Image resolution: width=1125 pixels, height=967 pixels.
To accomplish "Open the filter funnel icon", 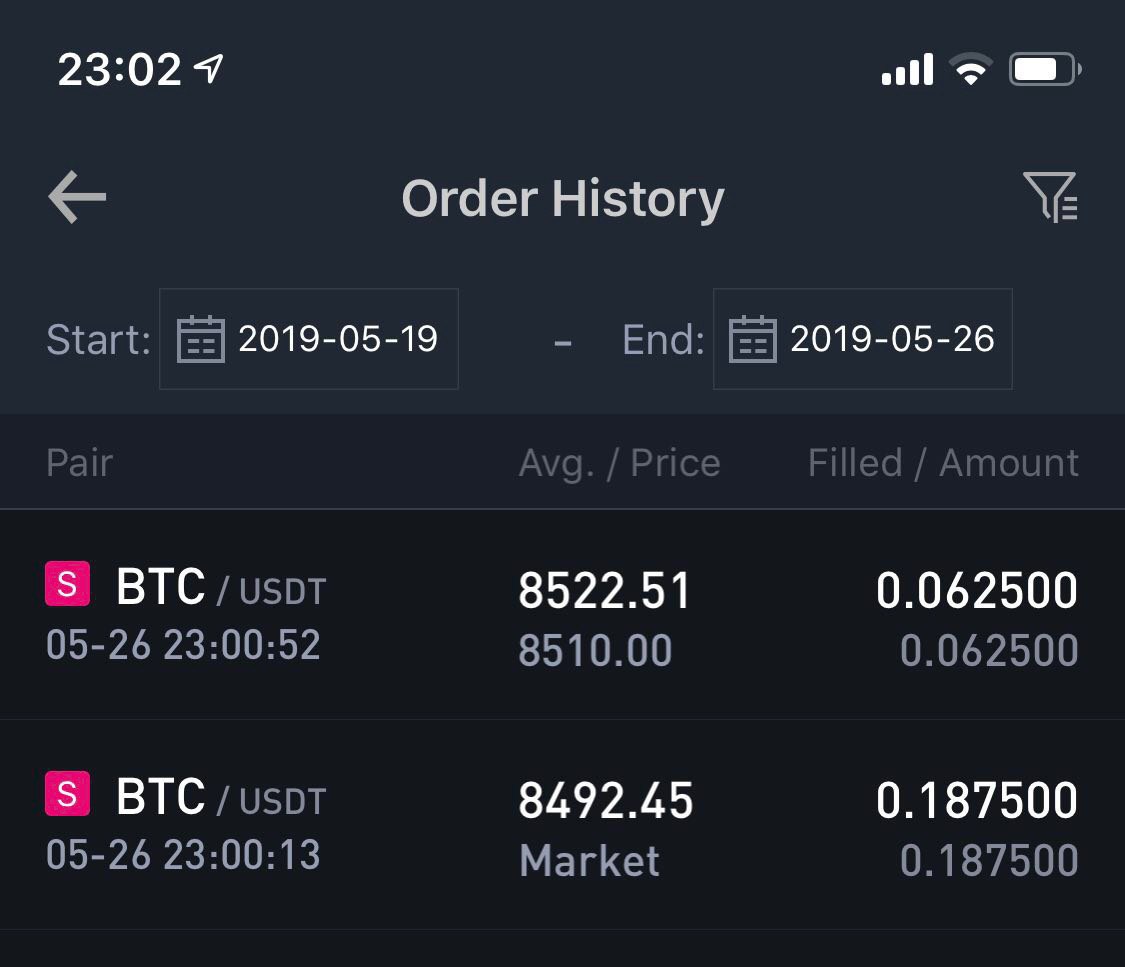I will (1050, 197).
